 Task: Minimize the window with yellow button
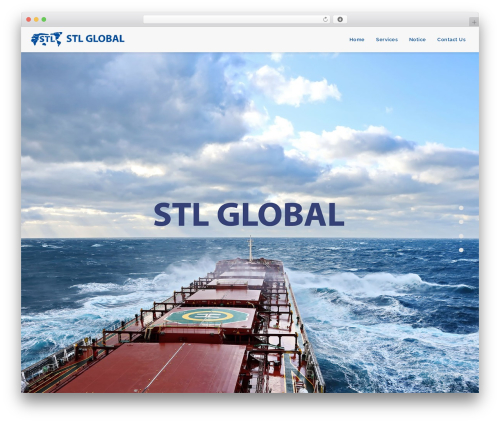click(36, 19)
